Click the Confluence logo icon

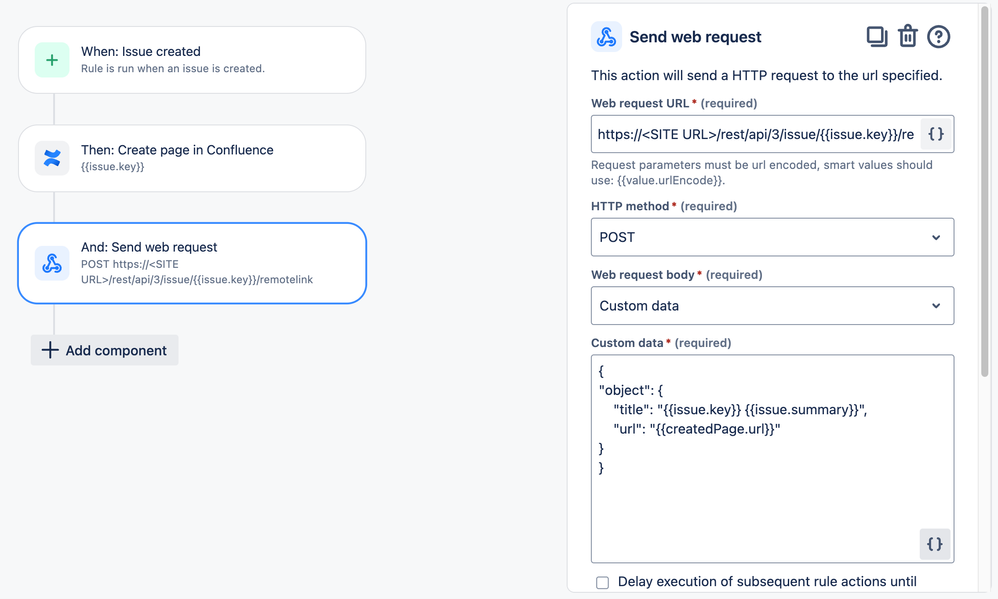tap(52, 158)
